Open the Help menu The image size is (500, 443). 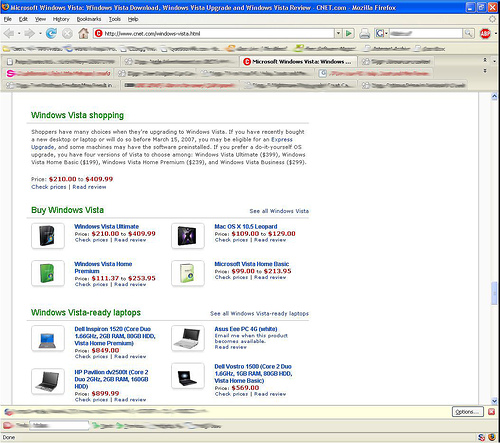pos(133,19)
